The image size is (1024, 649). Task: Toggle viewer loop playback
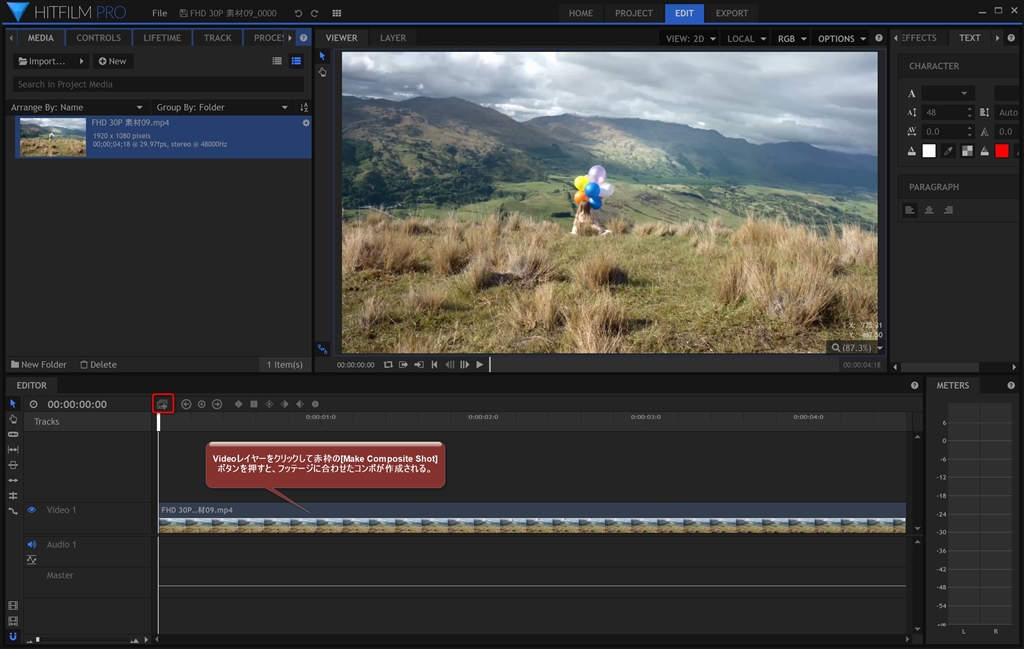[388, 365]
